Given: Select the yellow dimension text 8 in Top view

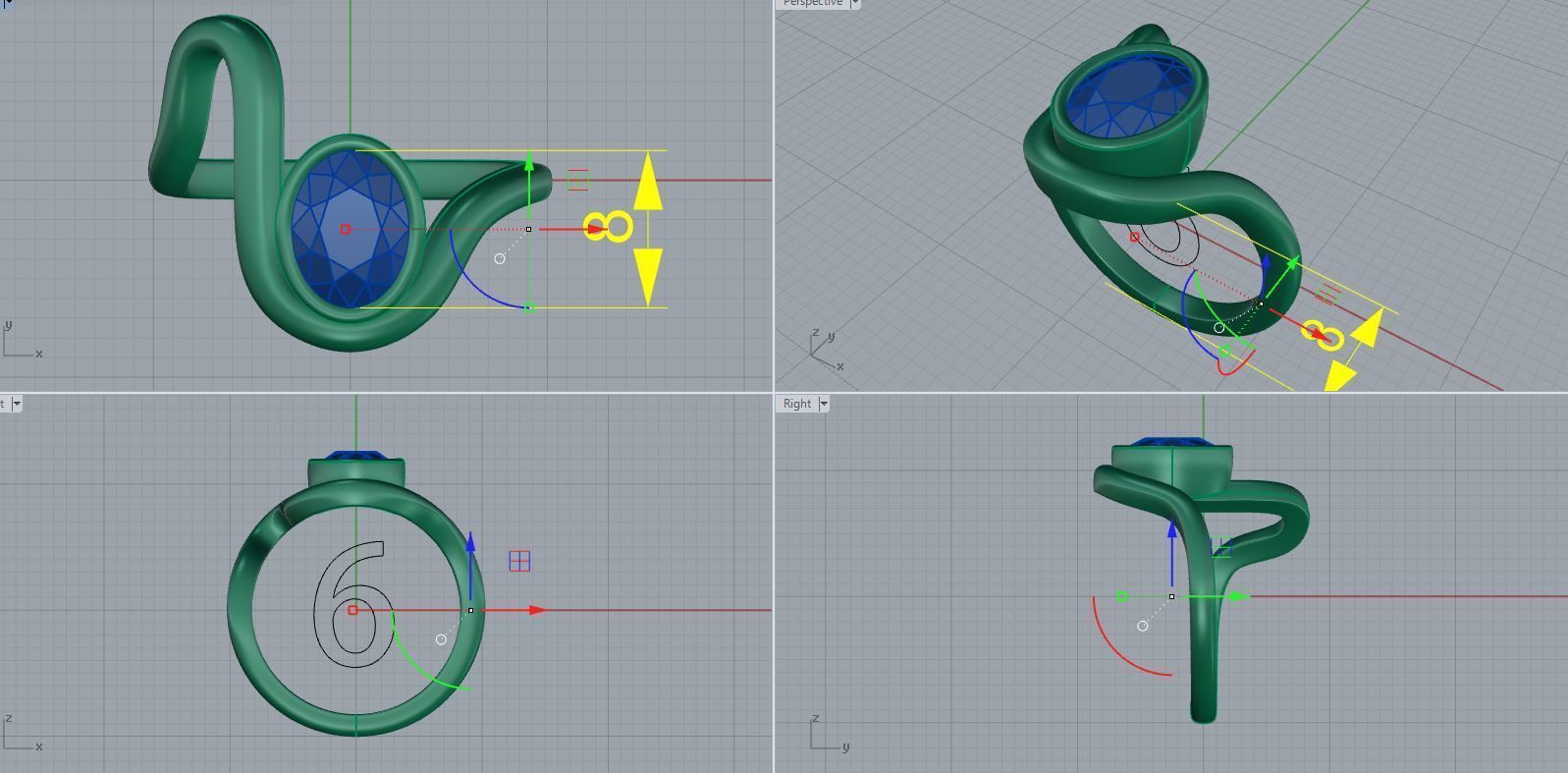Looking at the screenshot, I should (609, 227).
